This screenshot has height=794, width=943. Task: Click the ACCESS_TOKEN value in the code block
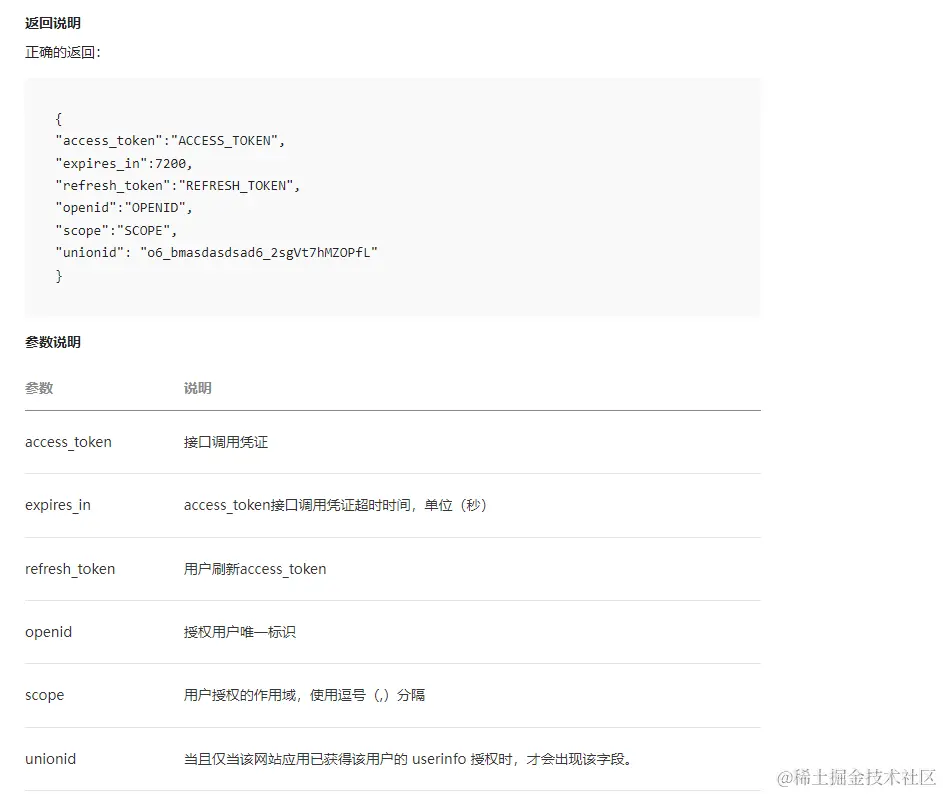click(222, 140)
